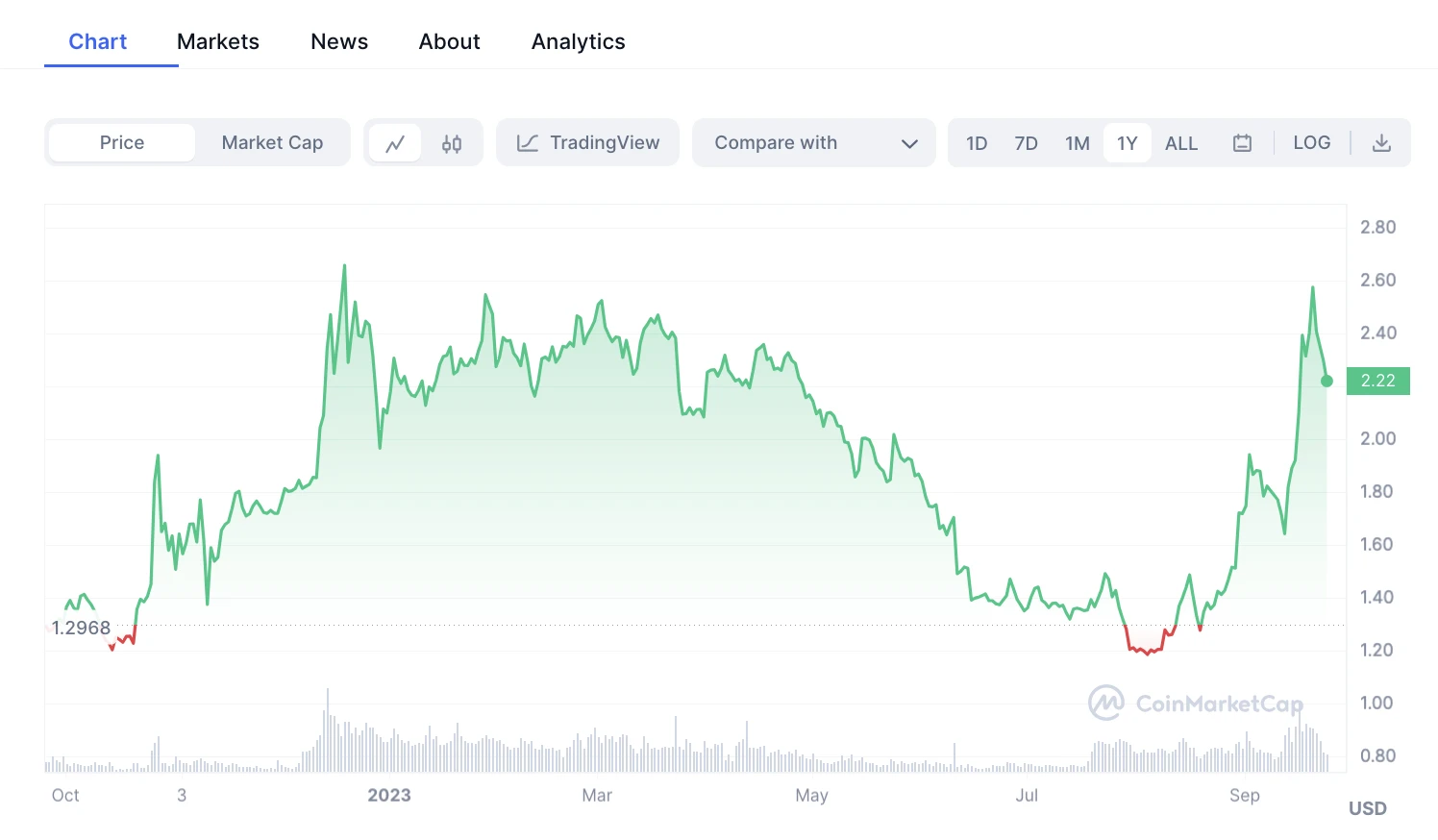Click the highest volume bar near 2023

(328, 730)
